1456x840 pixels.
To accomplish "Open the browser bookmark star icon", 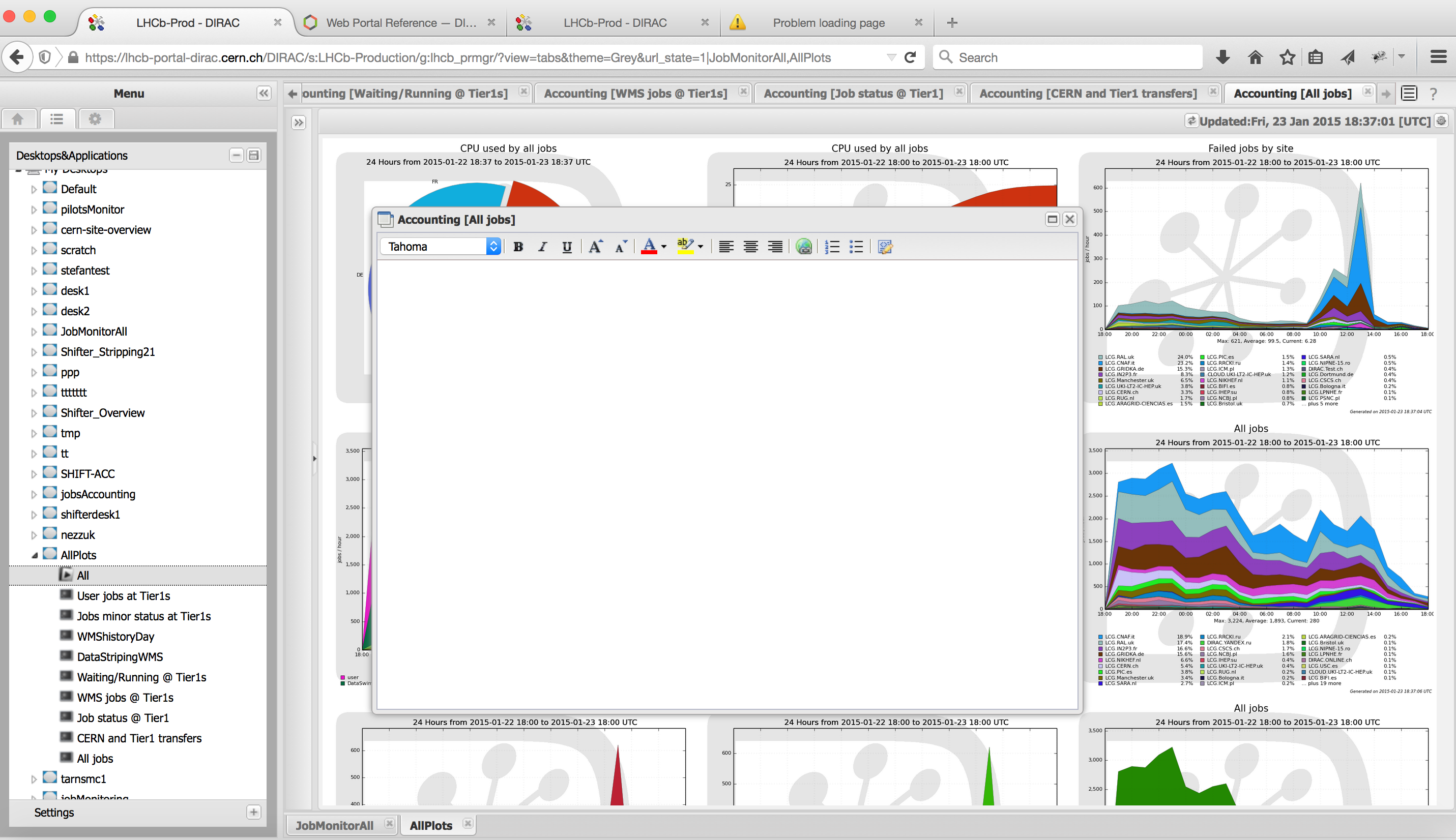I will tap(1287, 57).
